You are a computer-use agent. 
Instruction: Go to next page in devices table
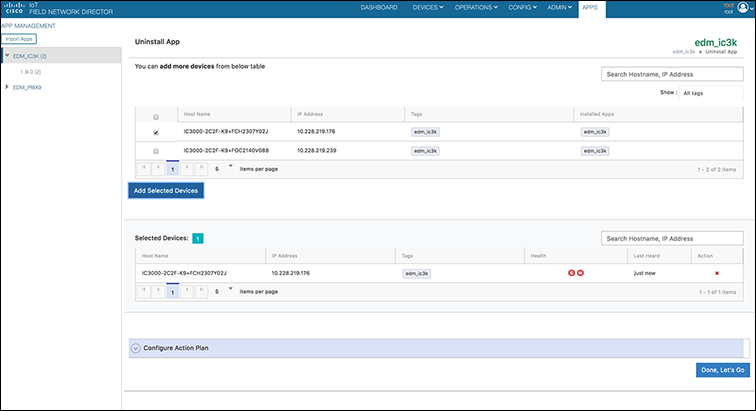187,168
